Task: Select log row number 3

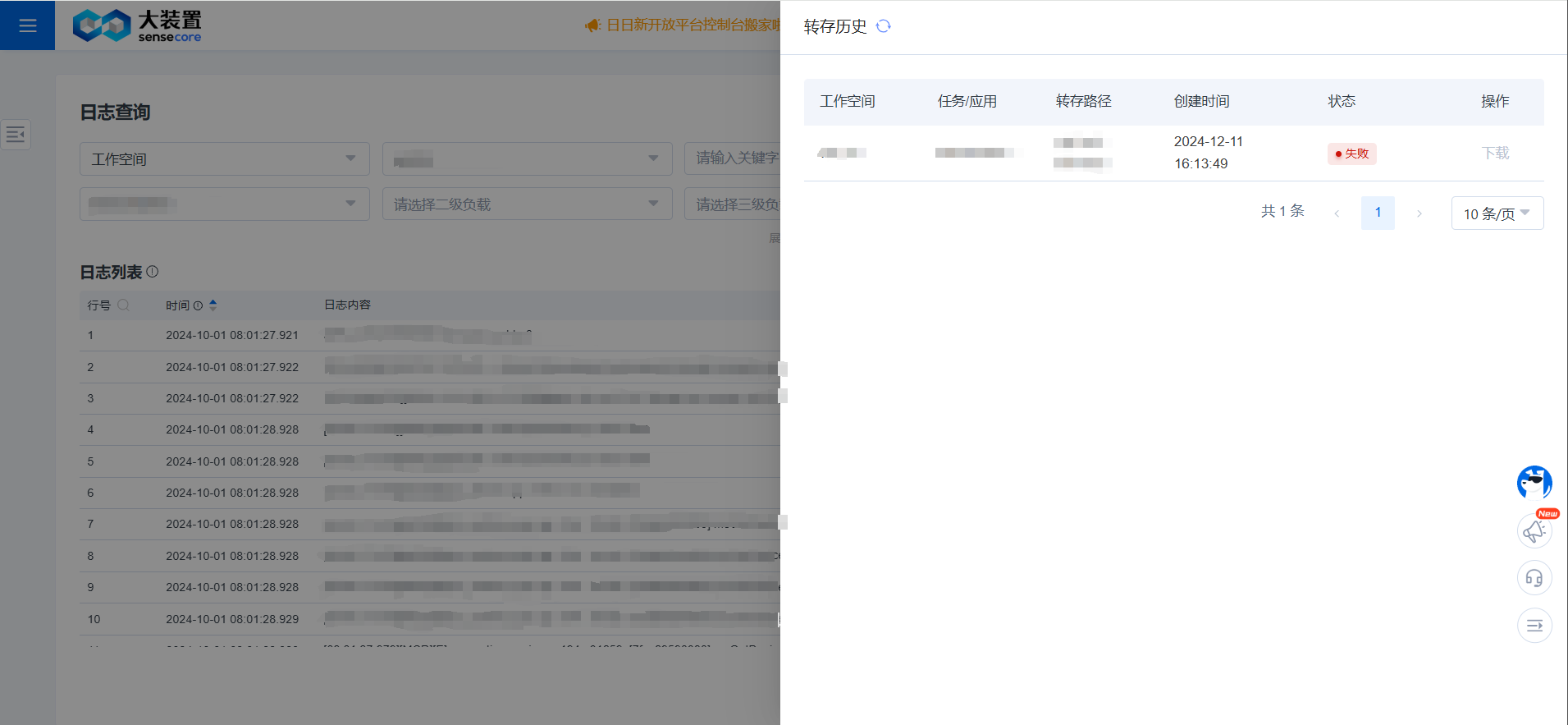Action: [x=430, y=398]
